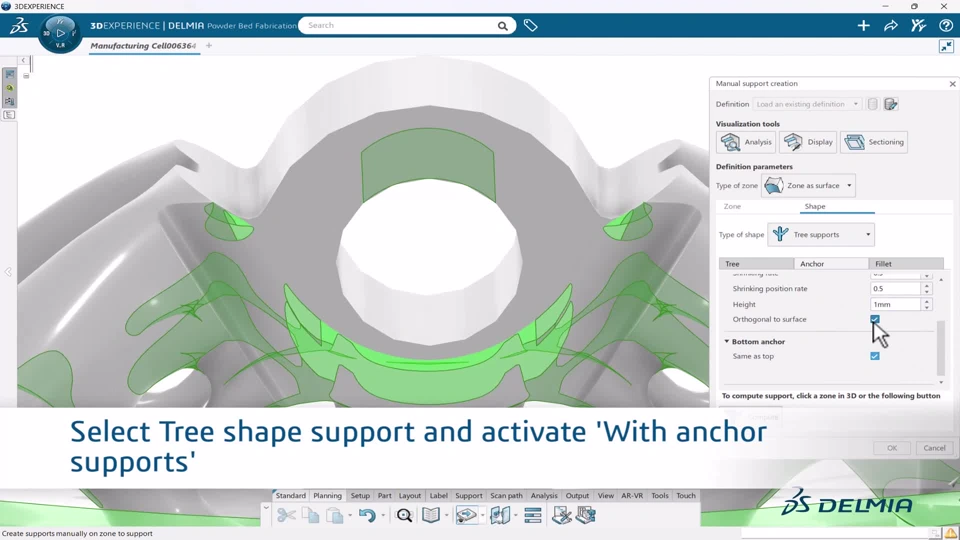Click the Display visualization tool button
The width and height of the screenshot is (960, 540).
click(x=809, y=142)
